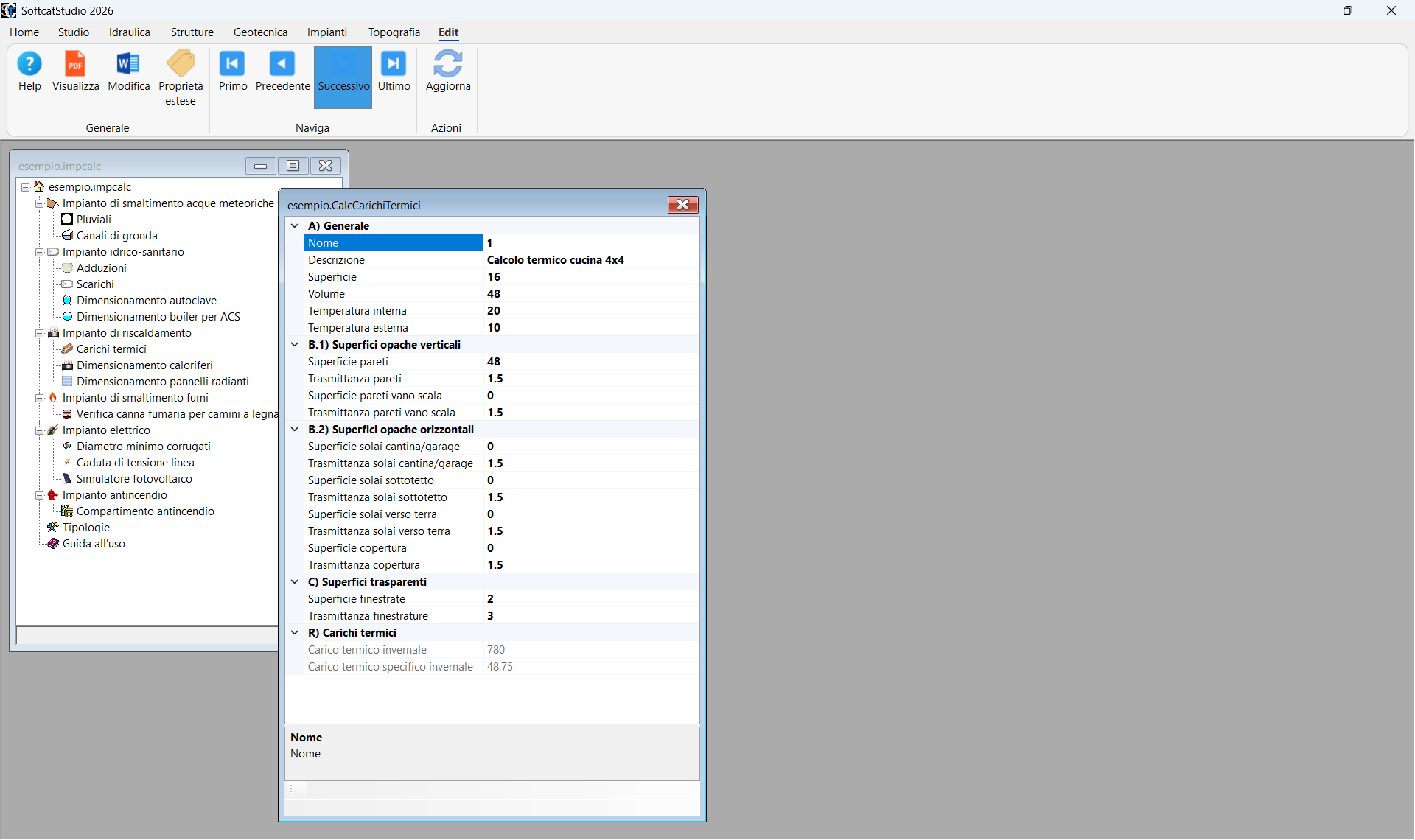Maximize the esempio.impcalc child window
Screen dimensions: 1415x840
(x=293, y=166)
